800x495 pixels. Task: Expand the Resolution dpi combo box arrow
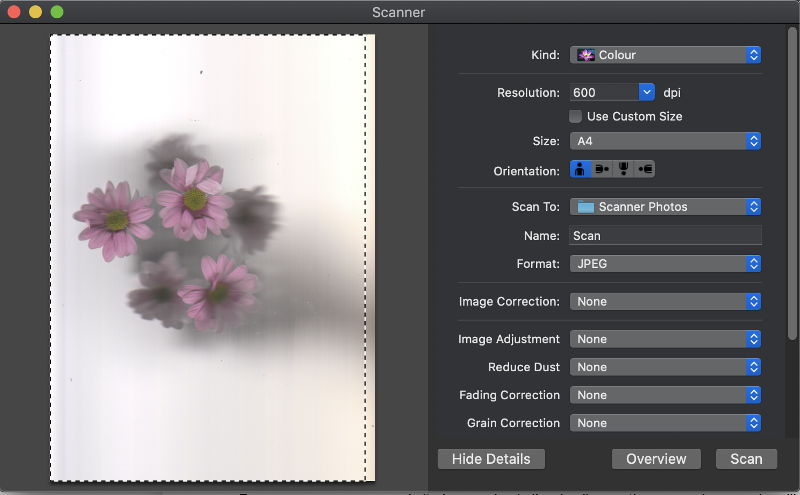point(646,92)
